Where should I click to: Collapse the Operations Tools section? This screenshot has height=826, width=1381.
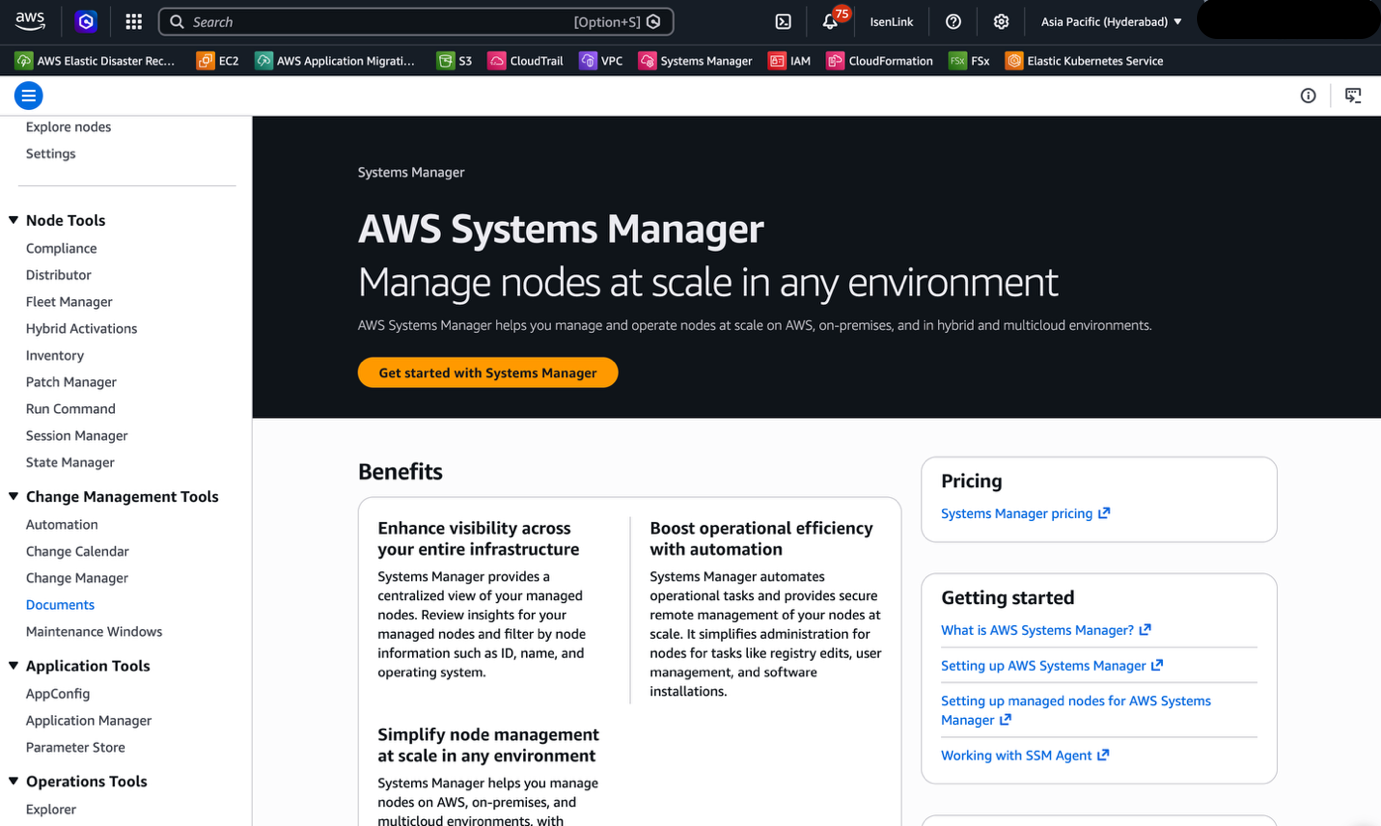tap(13, 781)
